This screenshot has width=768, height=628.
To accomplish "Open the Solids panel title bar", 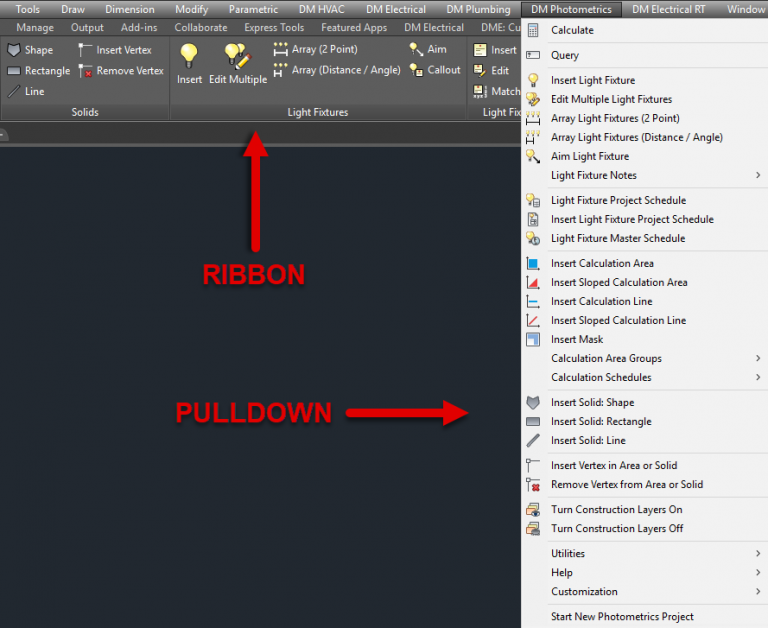I will pyautogui.click(x=85, y=112).
